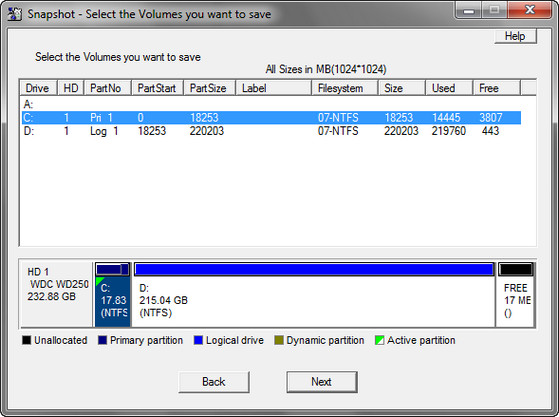Select the A: drive row in list

coord(271,104)
